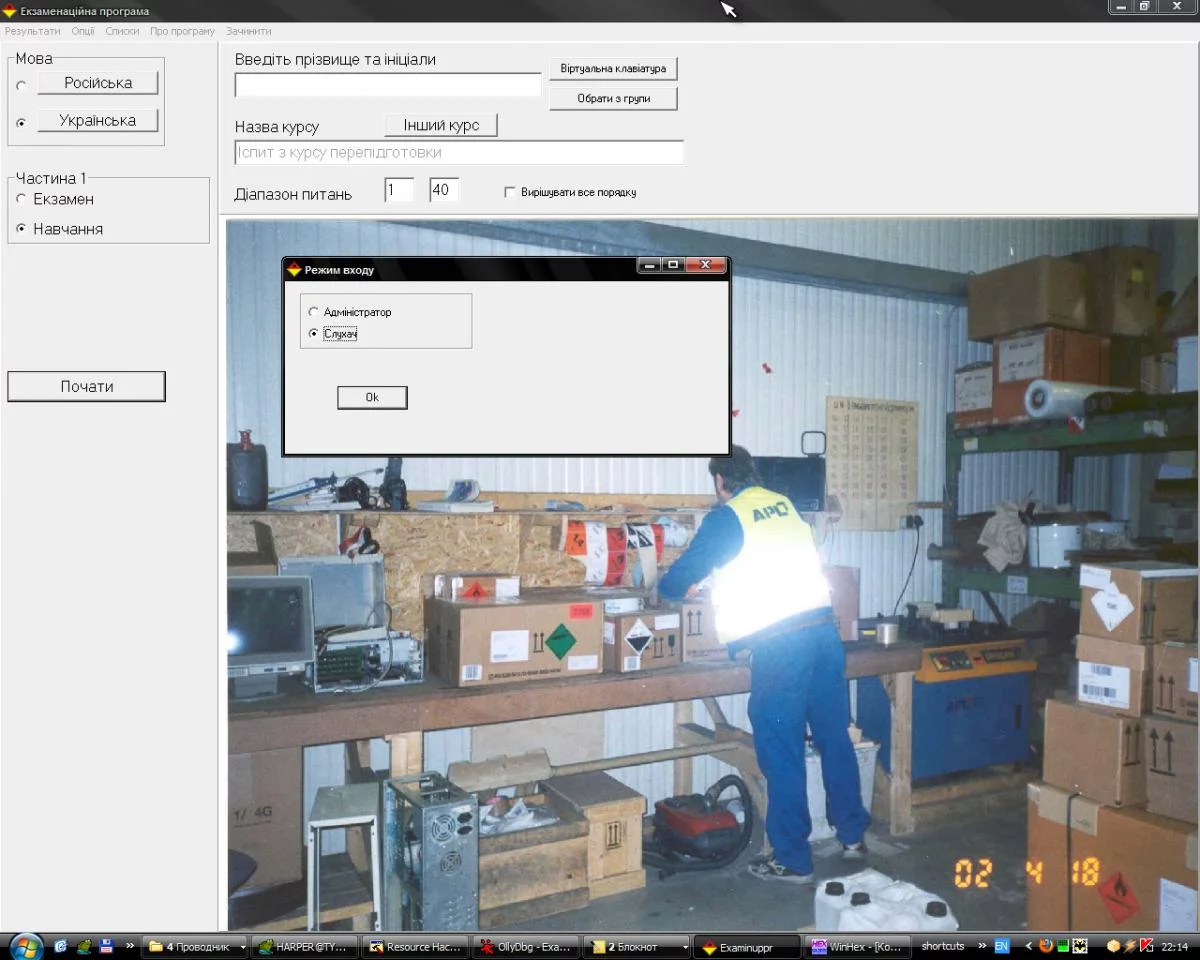Click the Віртуальна клавіатура button
The width and height of the screenshot is (1200, 960).
613,69
